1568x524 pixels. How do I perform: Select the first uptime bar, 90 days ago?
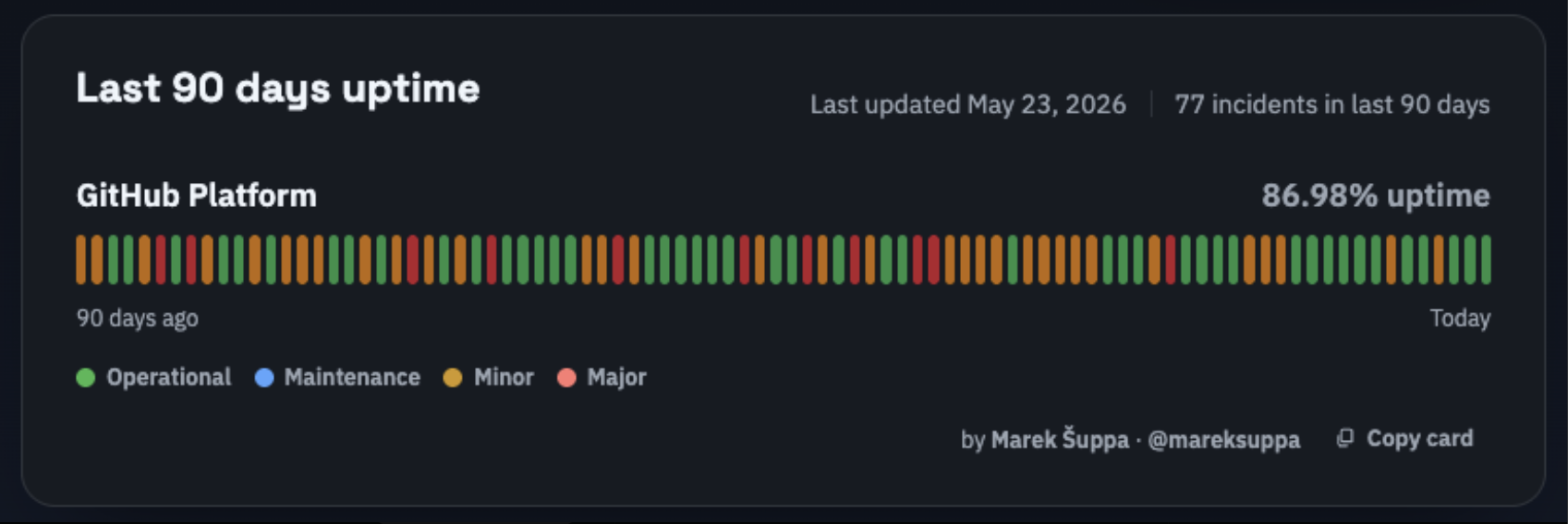[x=81, y=260]
